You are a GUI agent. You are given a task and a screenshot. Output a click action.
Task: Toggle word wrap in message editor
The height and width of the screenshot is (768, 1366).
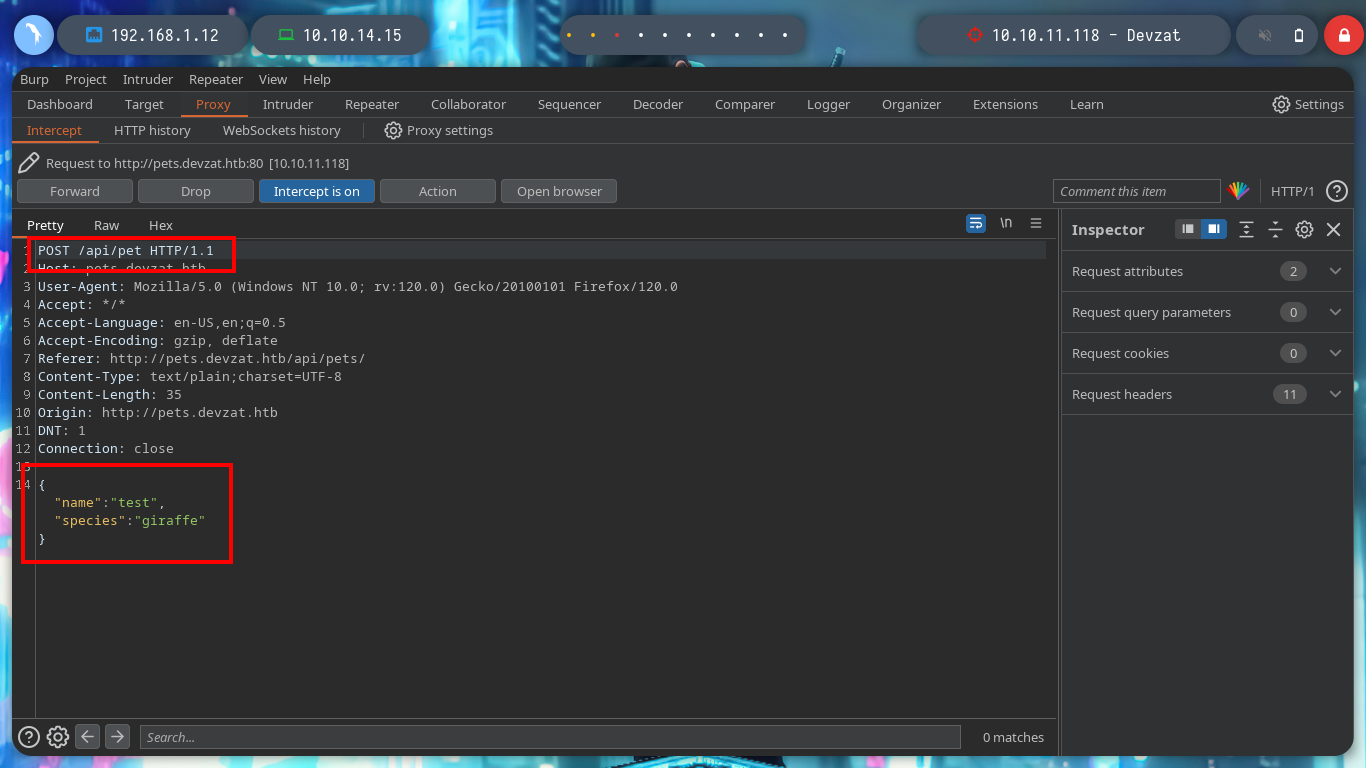(x=976, y=223)
